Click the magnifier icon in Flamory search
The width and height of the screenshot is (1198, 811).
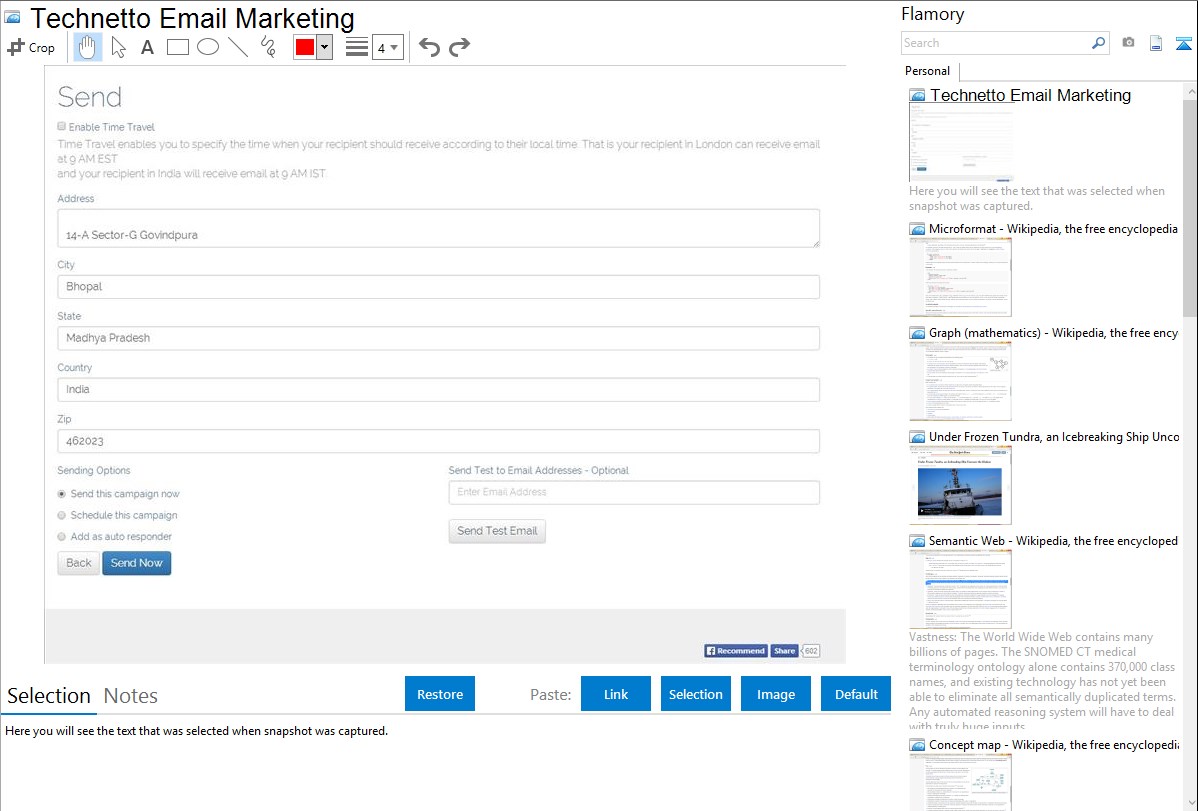tap(1099, 43)
